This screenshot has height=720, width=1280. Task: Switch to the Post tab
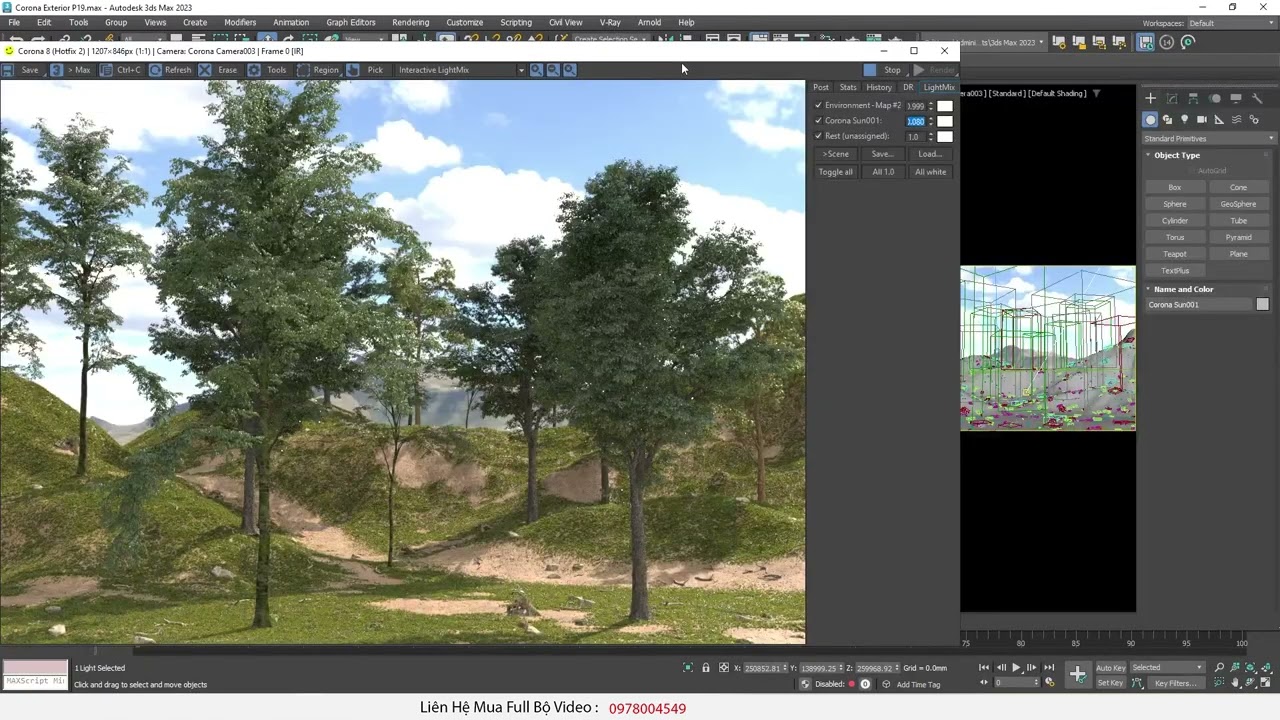click(x=821, y=87)
